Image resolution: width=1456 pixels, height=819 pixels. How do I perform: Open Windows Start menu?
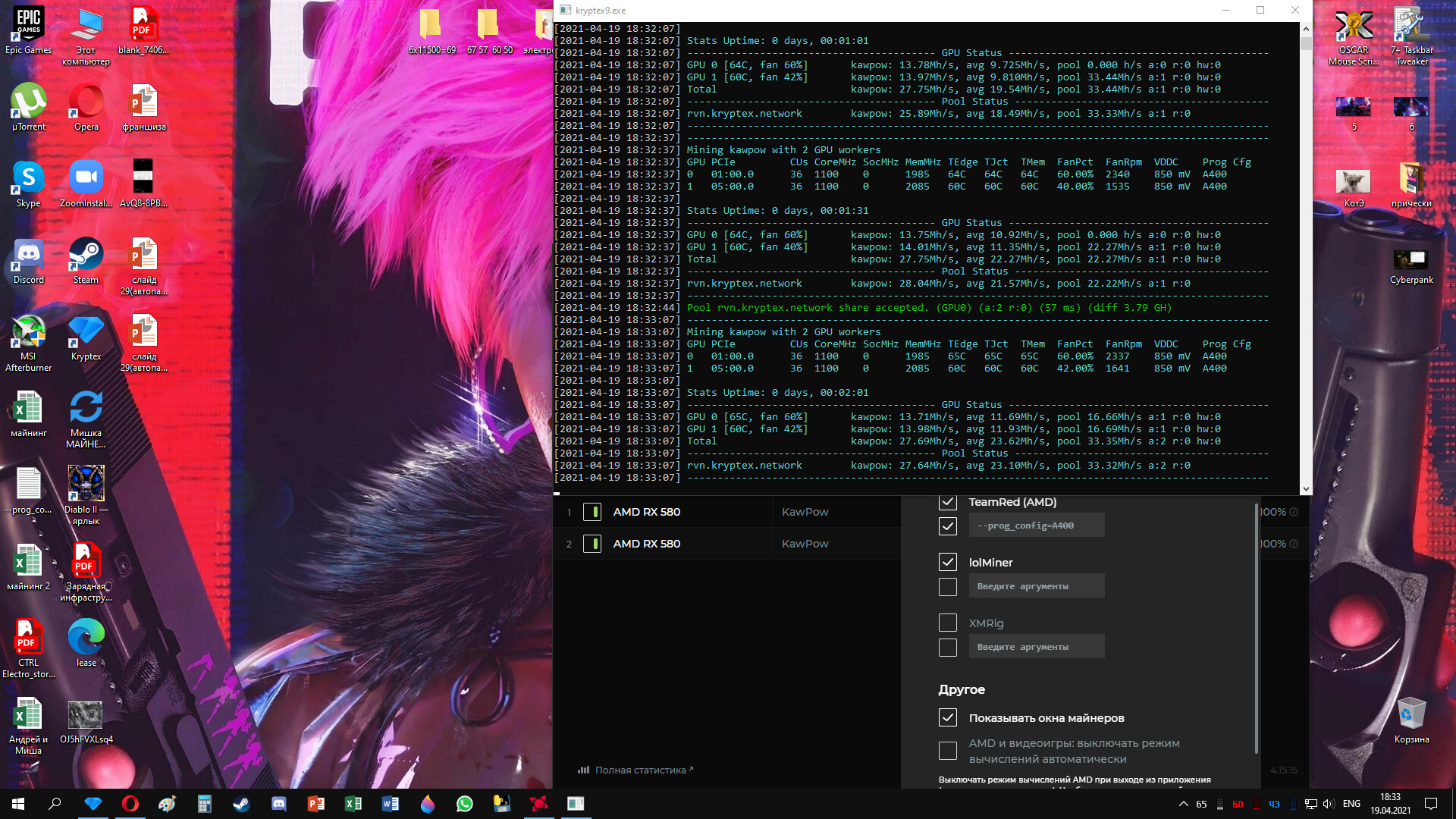[18, 804]
